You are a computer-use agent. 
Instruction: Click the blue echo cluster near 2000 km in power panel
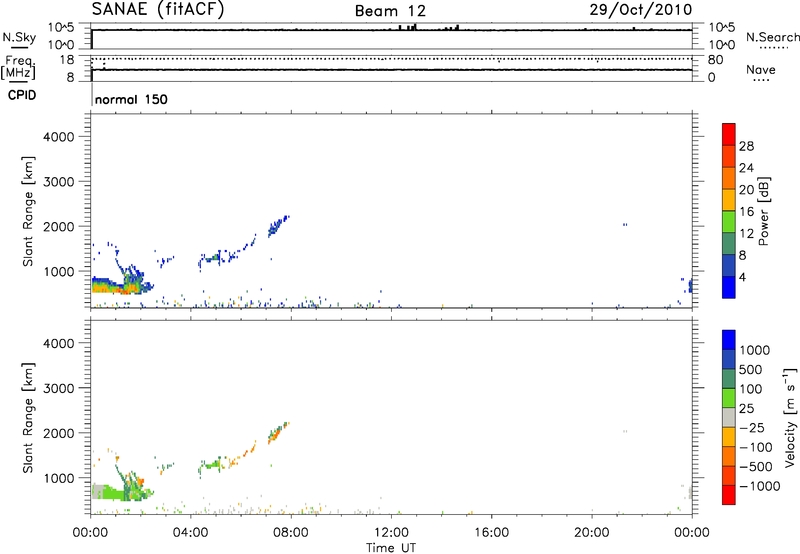(x=278, y=225)
